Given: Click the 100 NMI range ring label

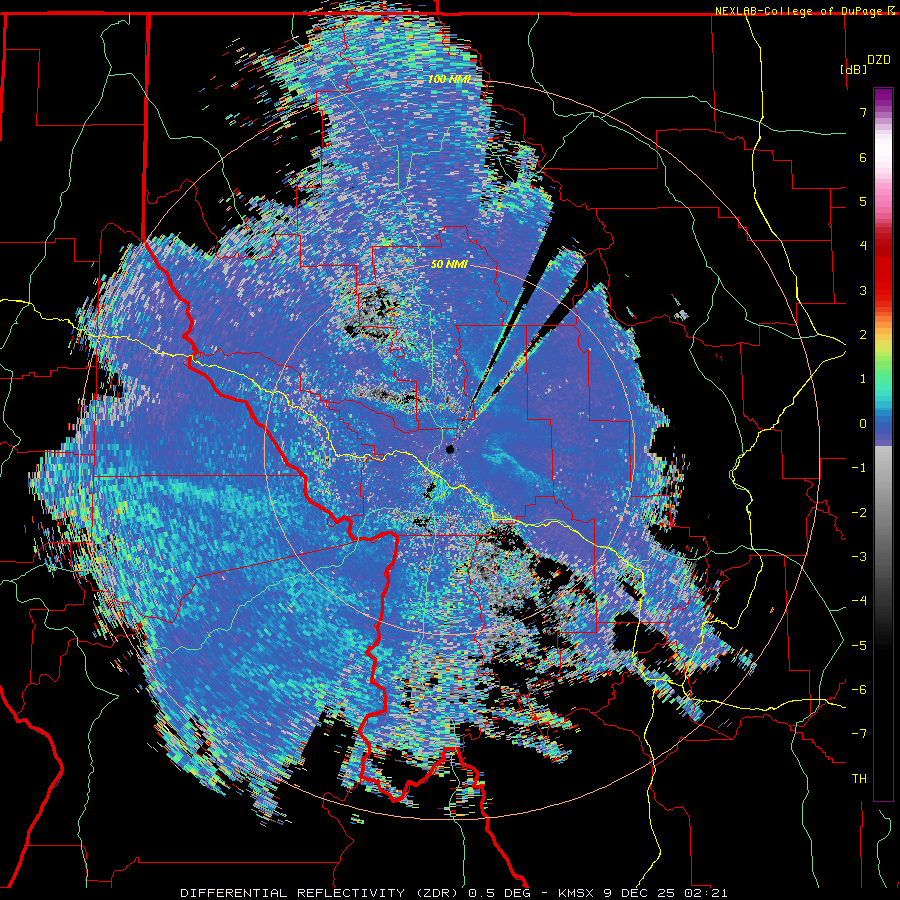Looking at the screenshot, I should click(x=449, y=79).
